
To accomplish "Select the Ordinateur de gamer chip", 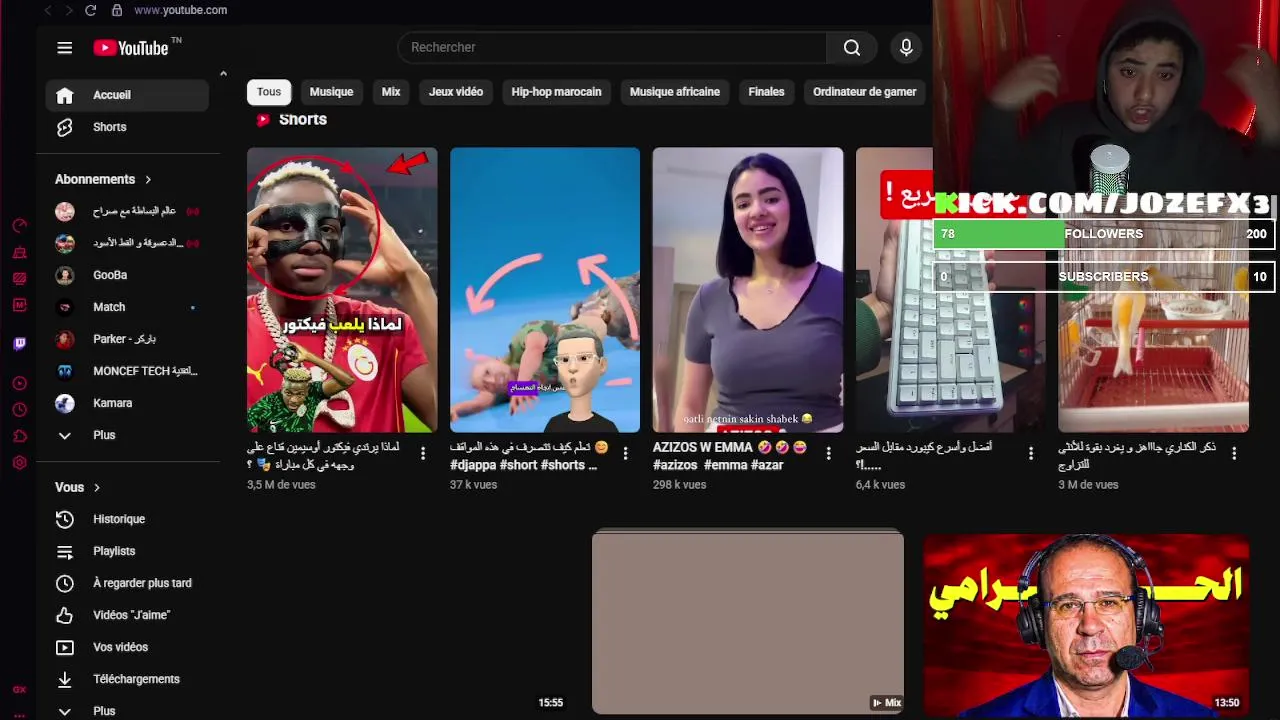I will coord(865,92).
